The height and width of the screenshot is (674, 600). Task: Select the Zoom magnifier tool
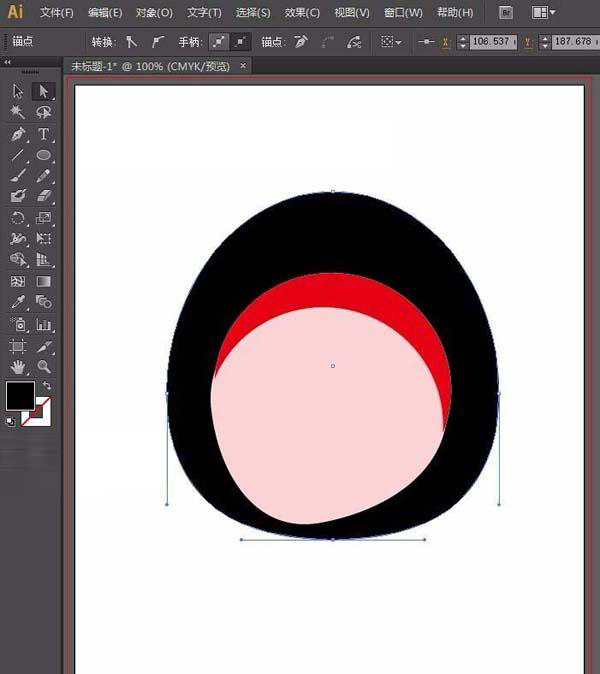tap(44, 367)
